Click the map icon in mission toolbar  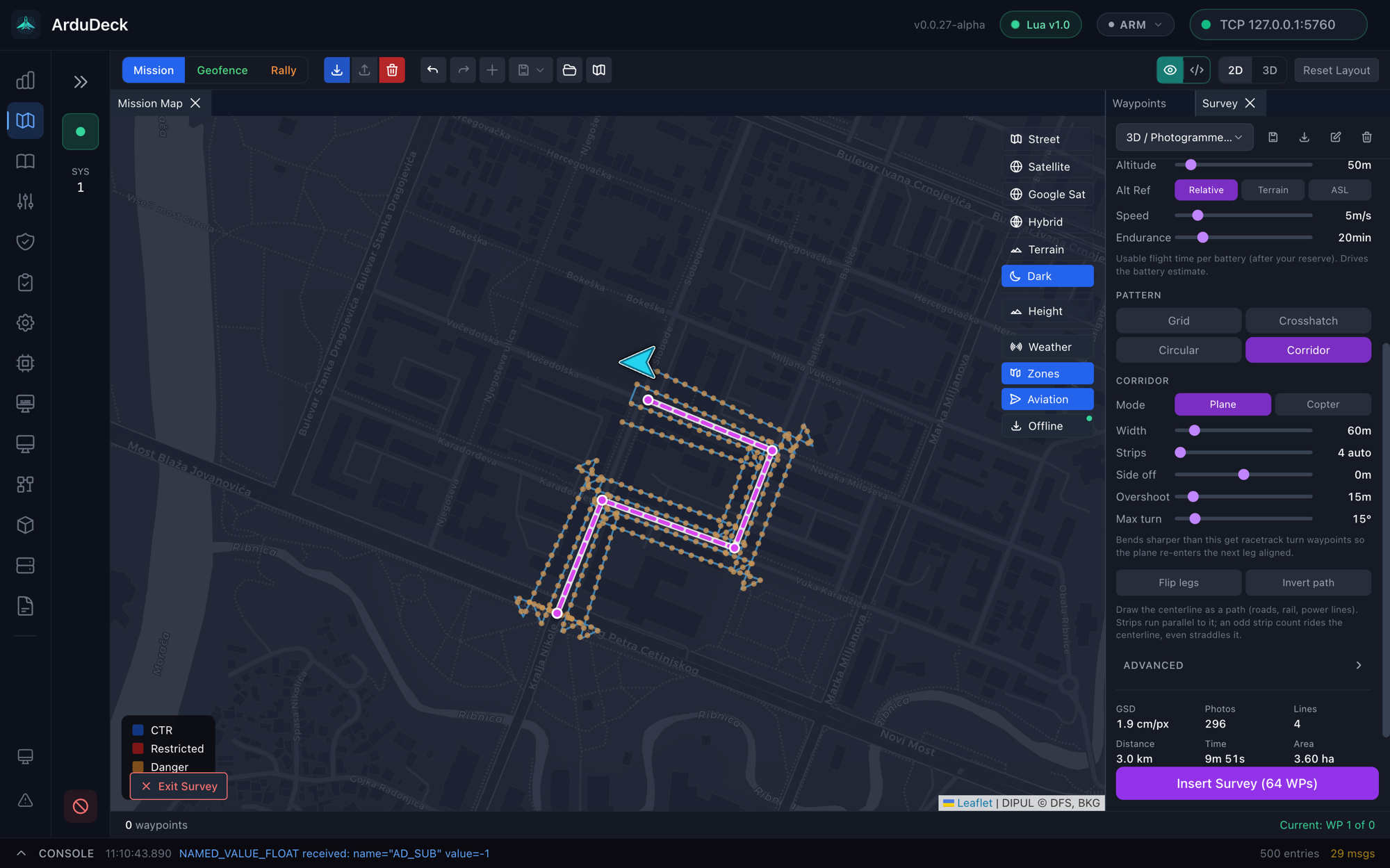click(599, 70)
